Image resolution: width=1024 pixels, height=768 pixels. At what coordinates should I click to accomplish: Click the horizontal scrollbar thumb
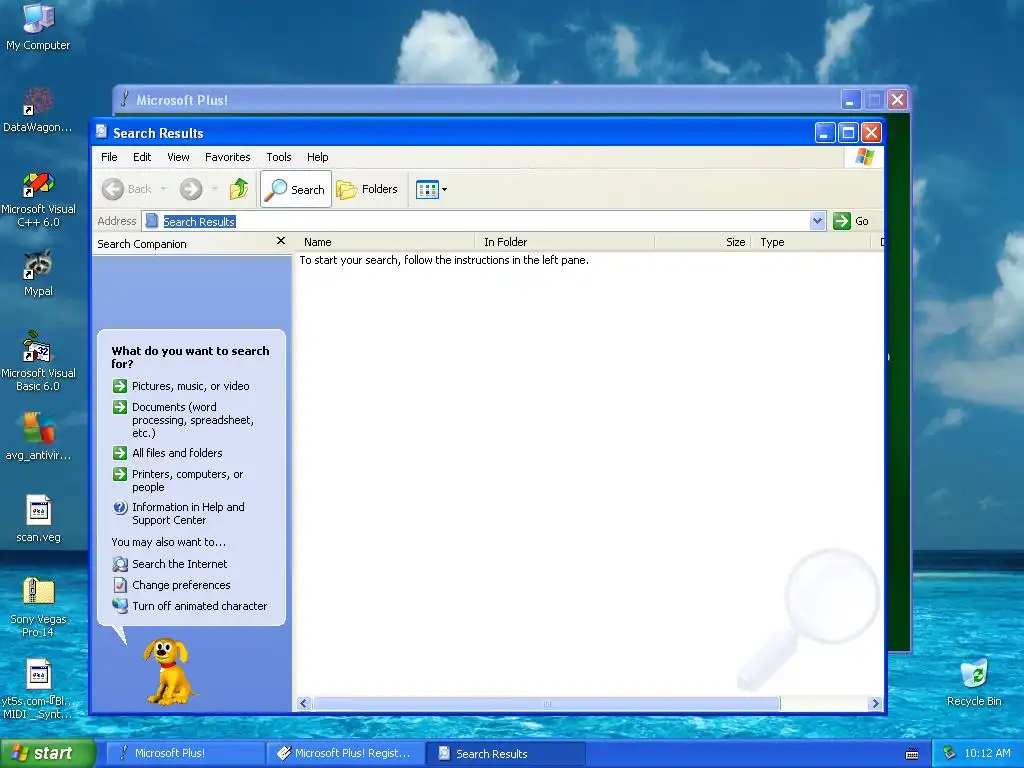tap(547, 703)
